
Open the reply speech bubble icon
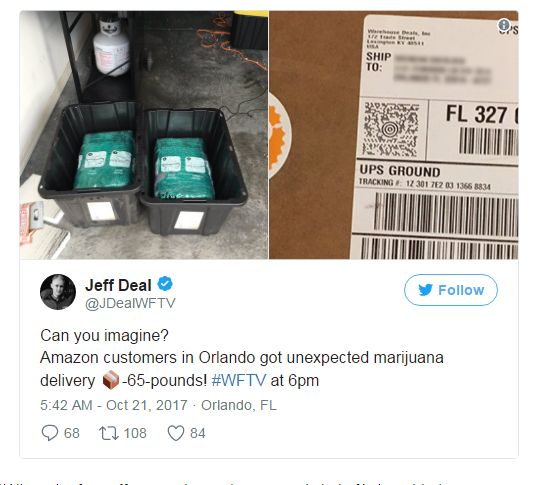click(x=50, y=433)
